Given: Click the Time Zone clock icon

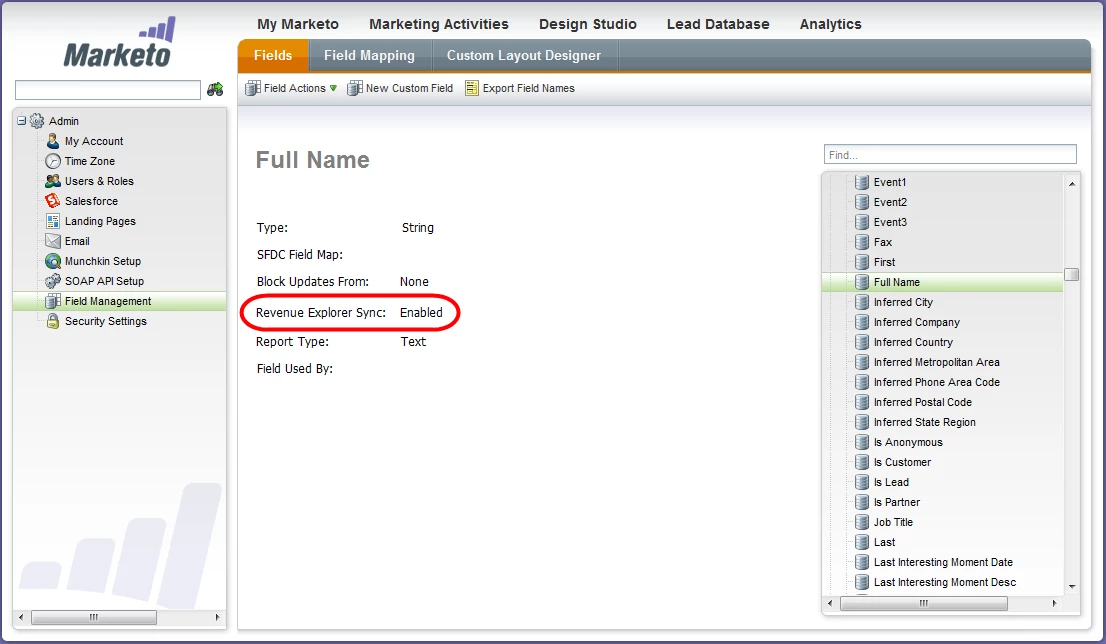Looking at the screenshot, I should (x=53, y=161).
